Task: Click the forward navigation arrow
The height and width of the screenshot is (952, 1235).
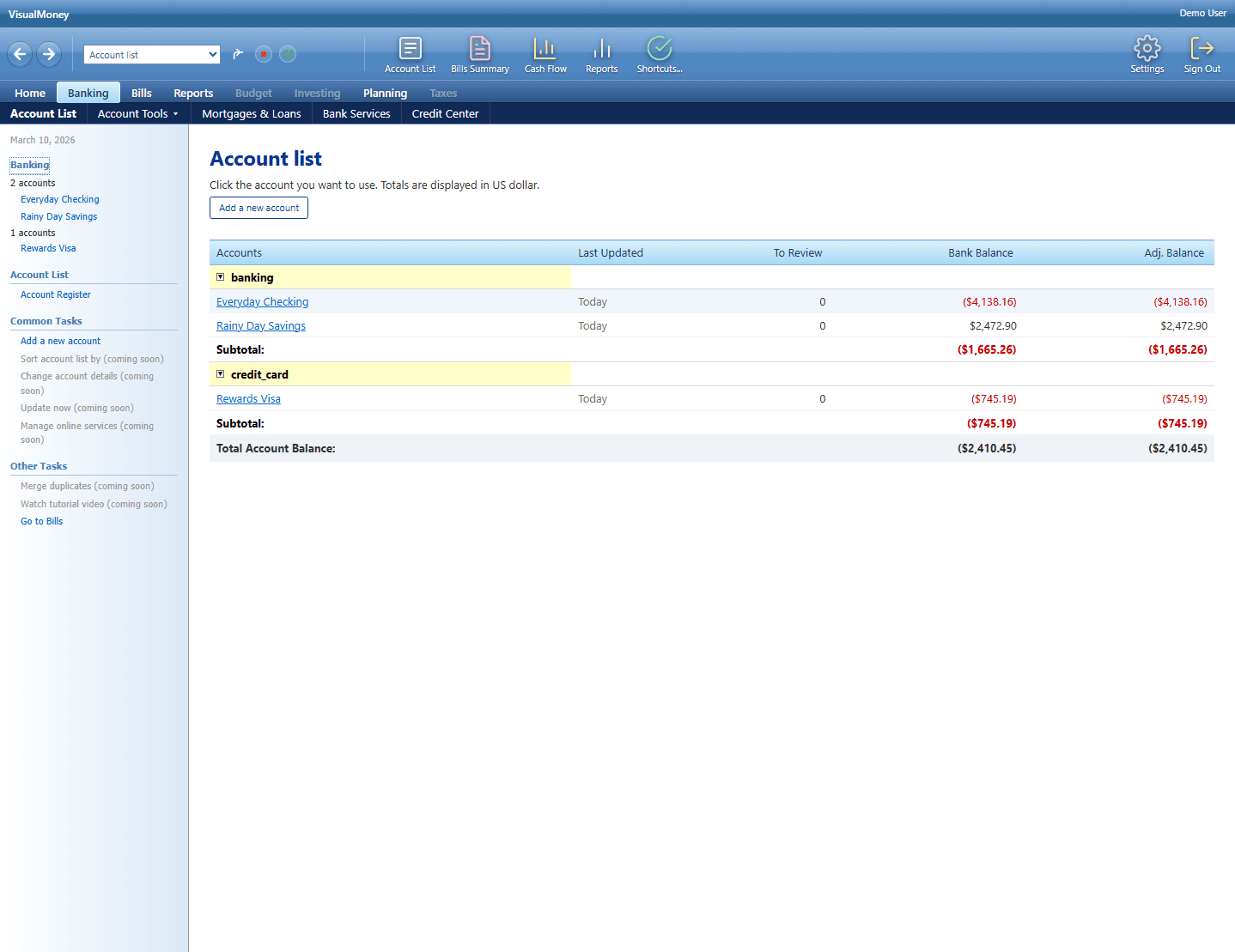Action: (x=49, y=54)
